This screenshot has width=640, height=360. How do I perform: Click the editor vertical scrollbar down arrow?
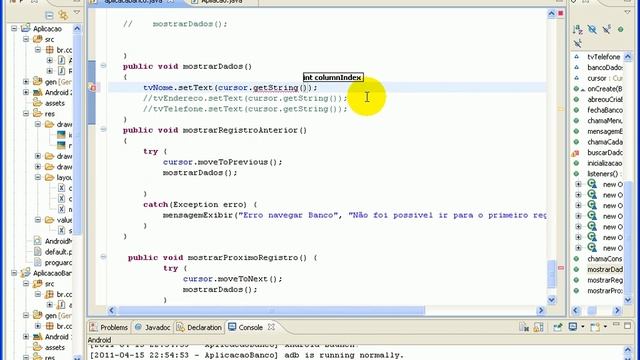(x=551, y=300)
